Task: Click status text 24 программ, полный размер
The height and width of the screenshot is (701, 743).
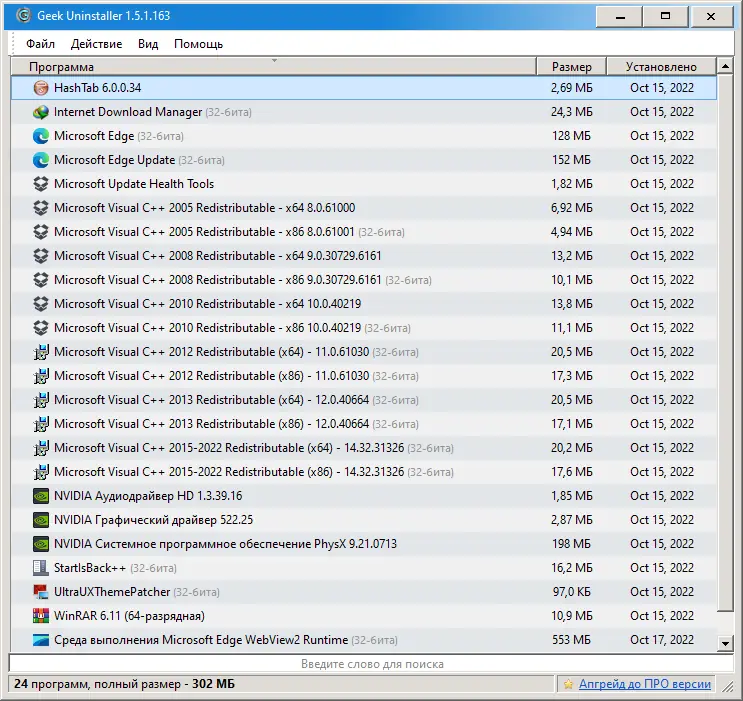Action: click(x=124, y=684)
